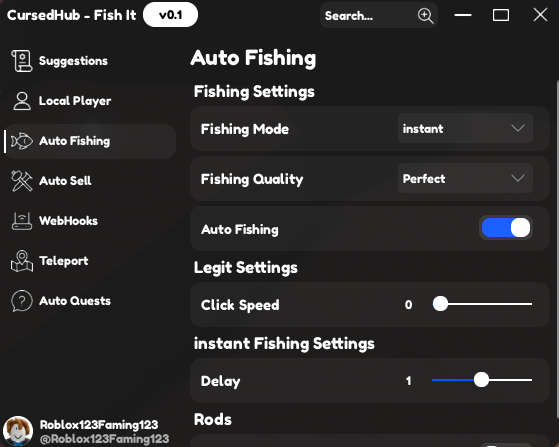Image resolution: width=559 pixels, height=447 pixels.
Task: Open the Auto Quests tab
Action: 90,300
